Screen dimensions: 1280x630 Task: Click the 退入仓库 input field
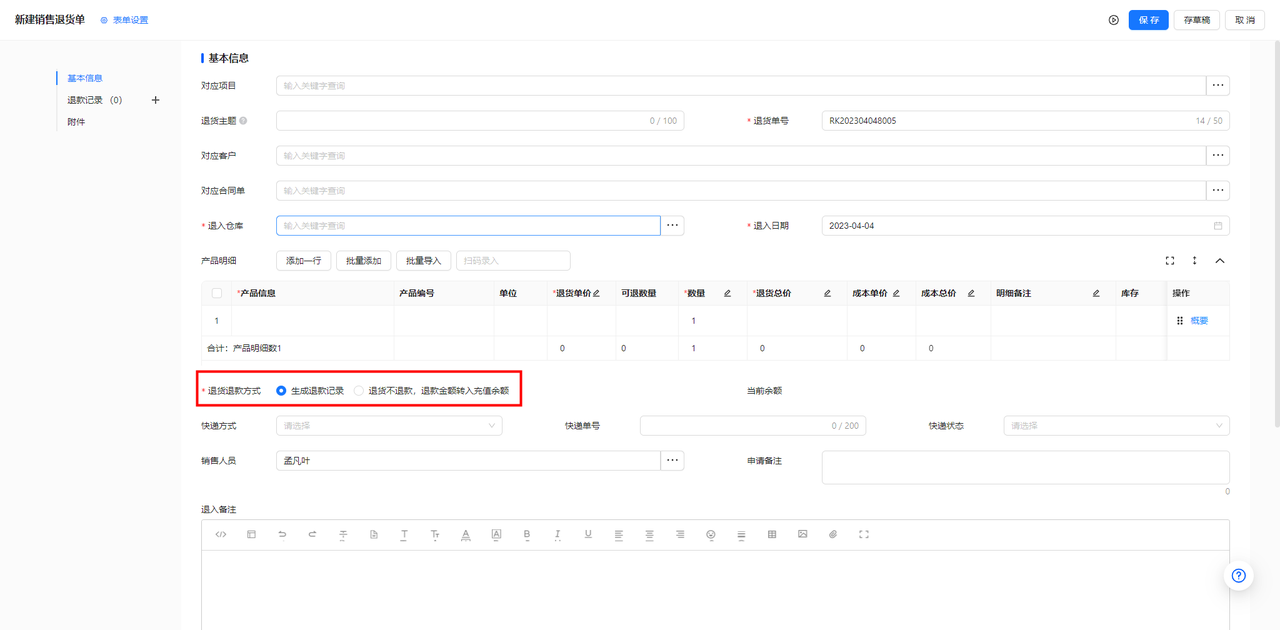[468, 226]
